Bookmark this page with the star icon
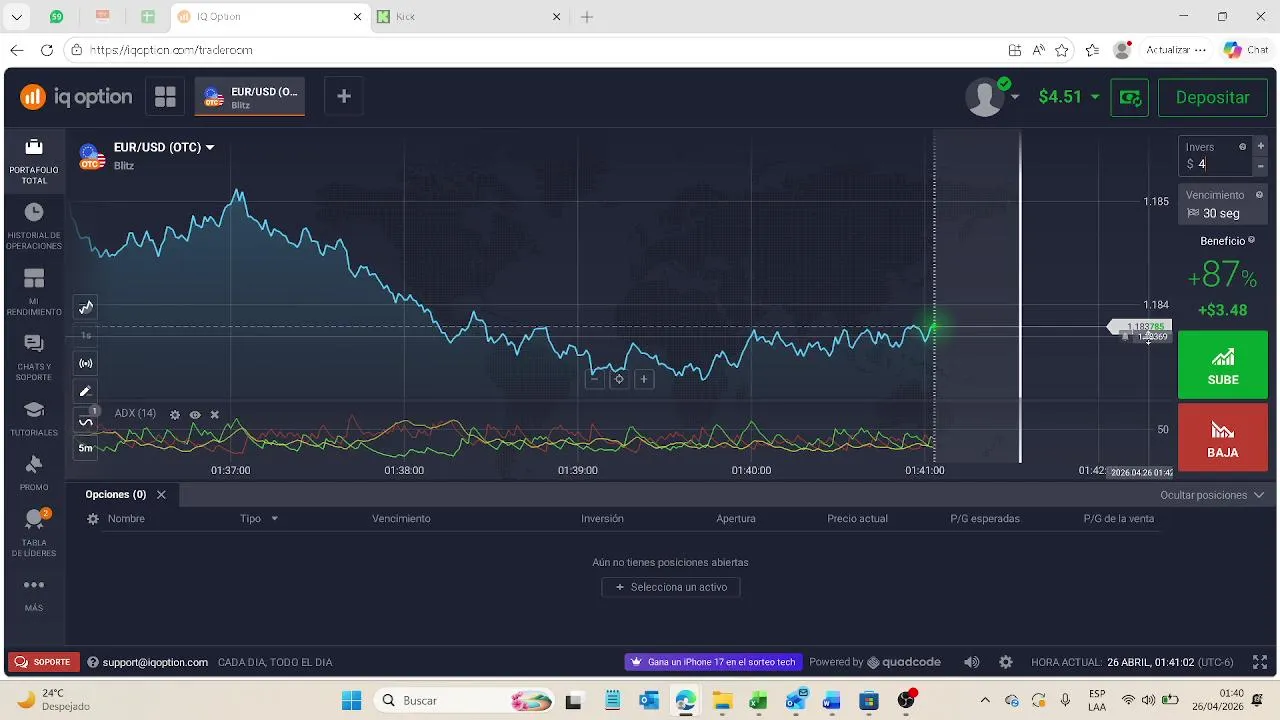Image resolution: width=1280 pixels, height=720 pixels. [1062, 50]
